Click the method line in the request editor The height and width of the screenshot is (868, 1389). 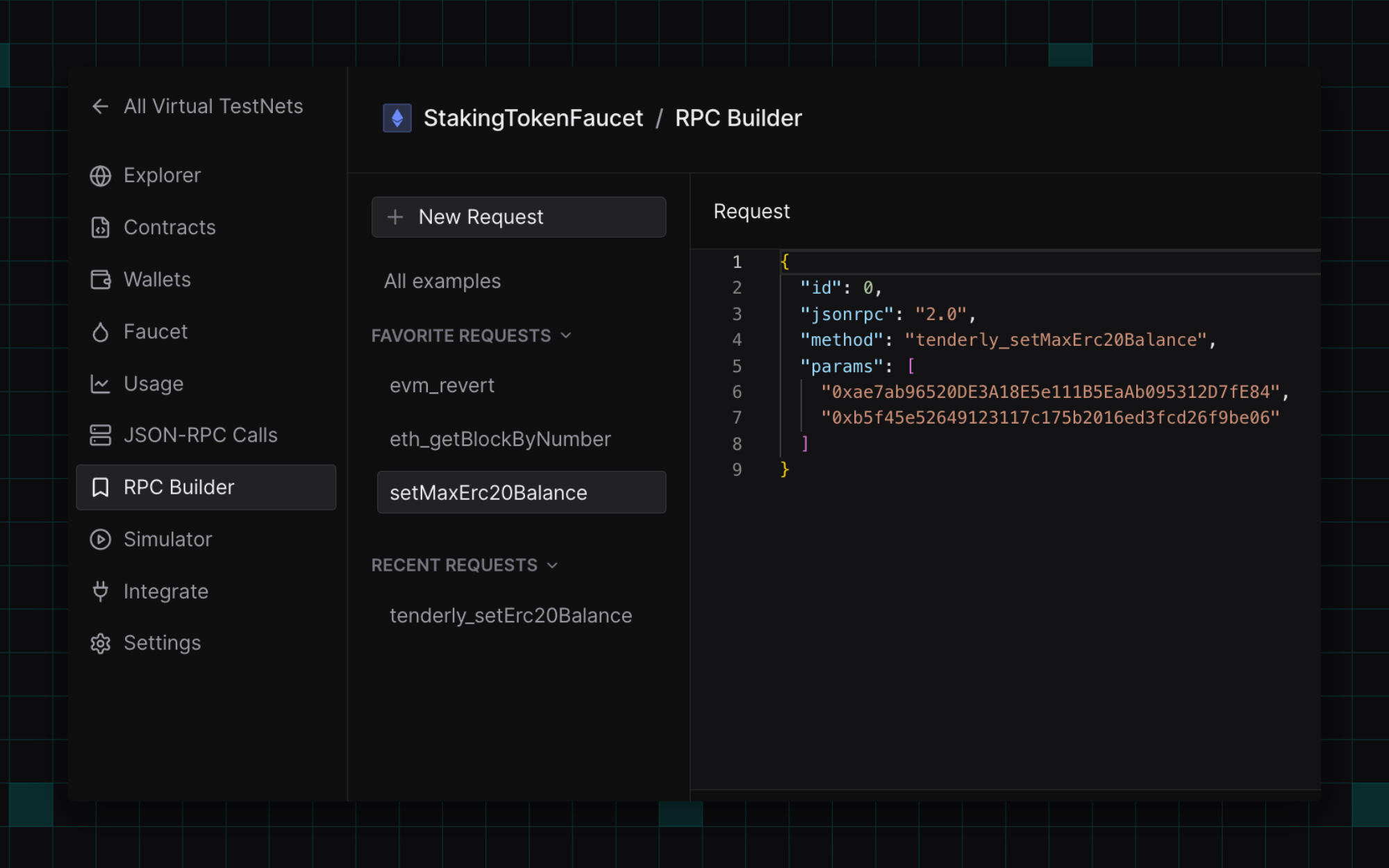(1007, 340)
